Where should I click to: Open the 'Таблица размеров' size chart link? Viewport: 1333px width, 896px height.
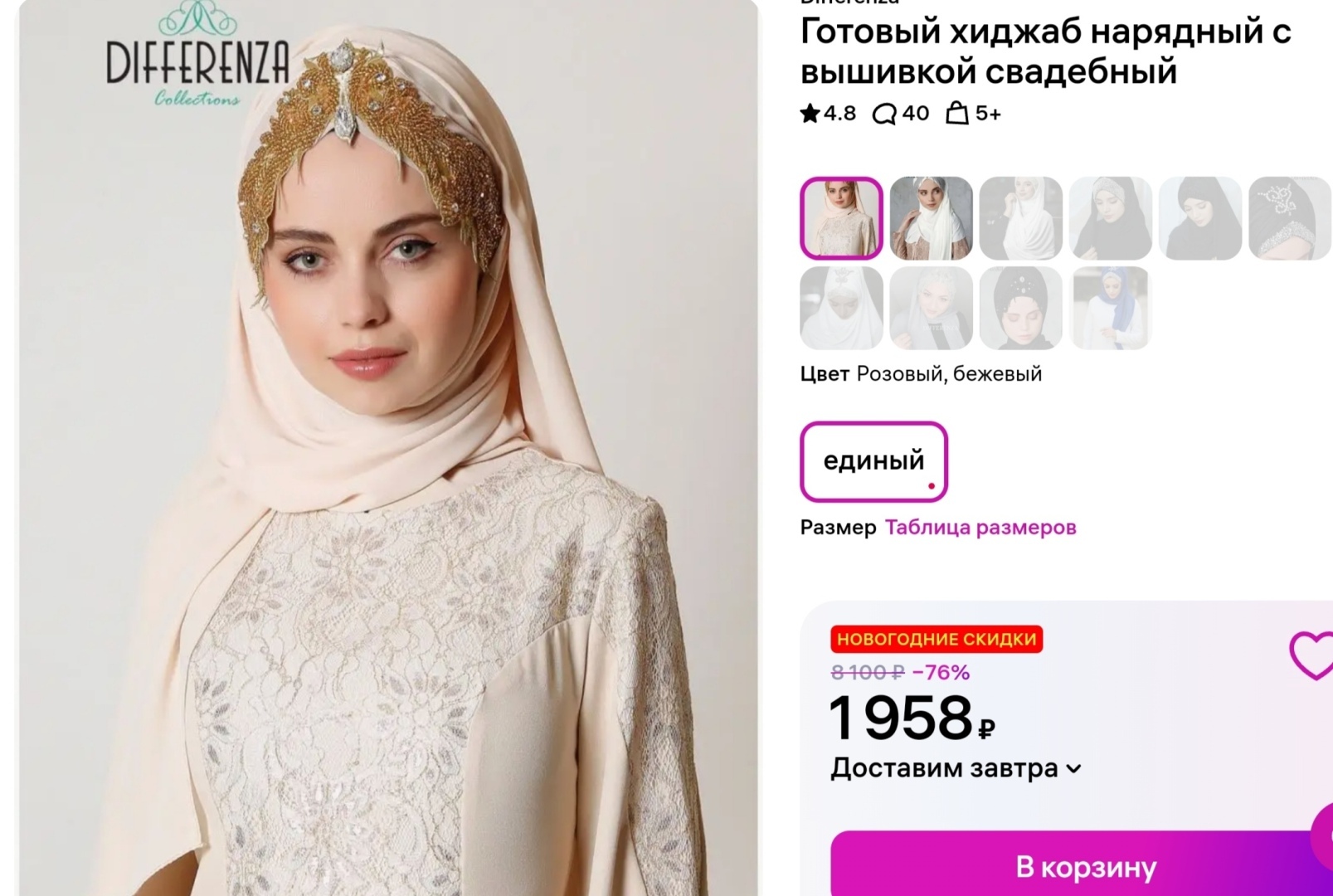(x=980, y=528)
